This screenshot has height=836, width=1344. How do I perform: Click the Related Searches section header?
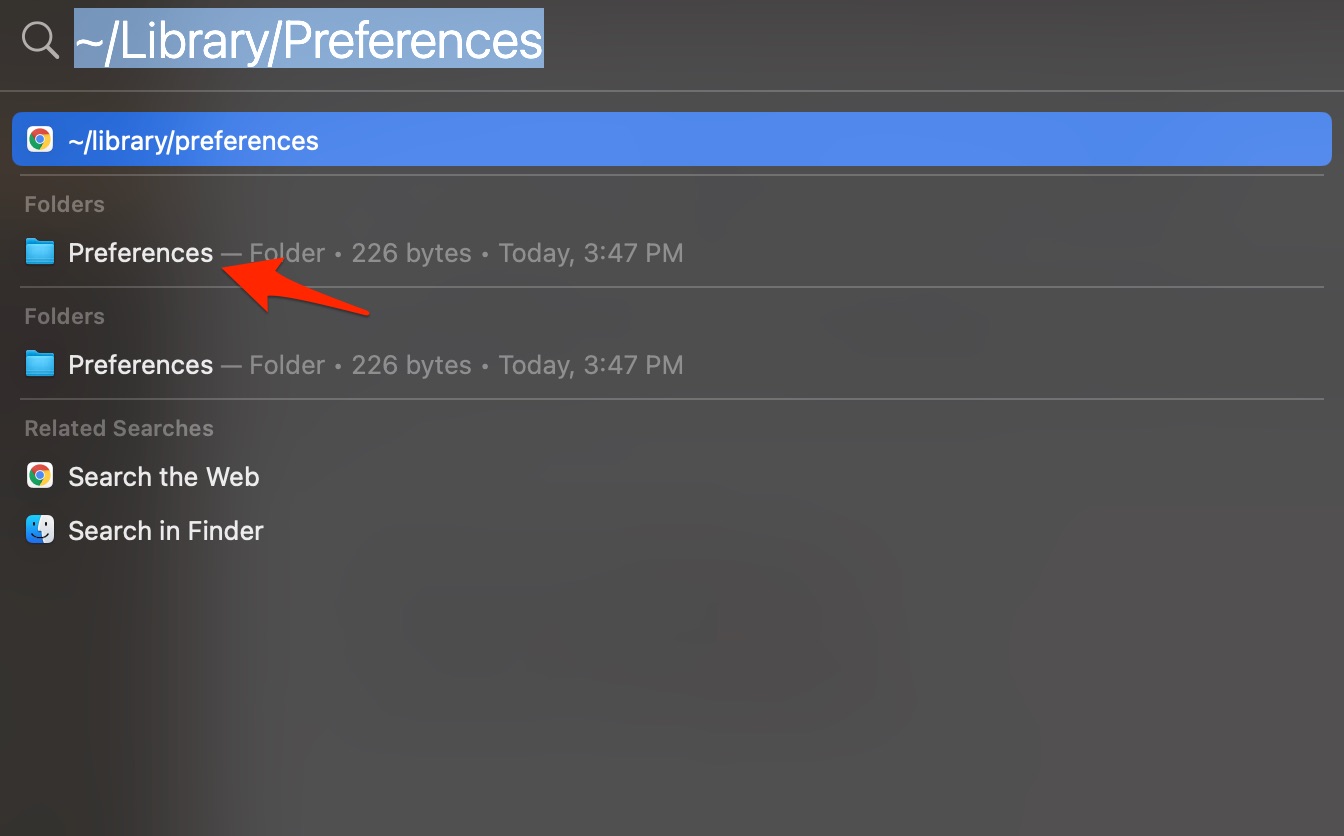(119, 428)
